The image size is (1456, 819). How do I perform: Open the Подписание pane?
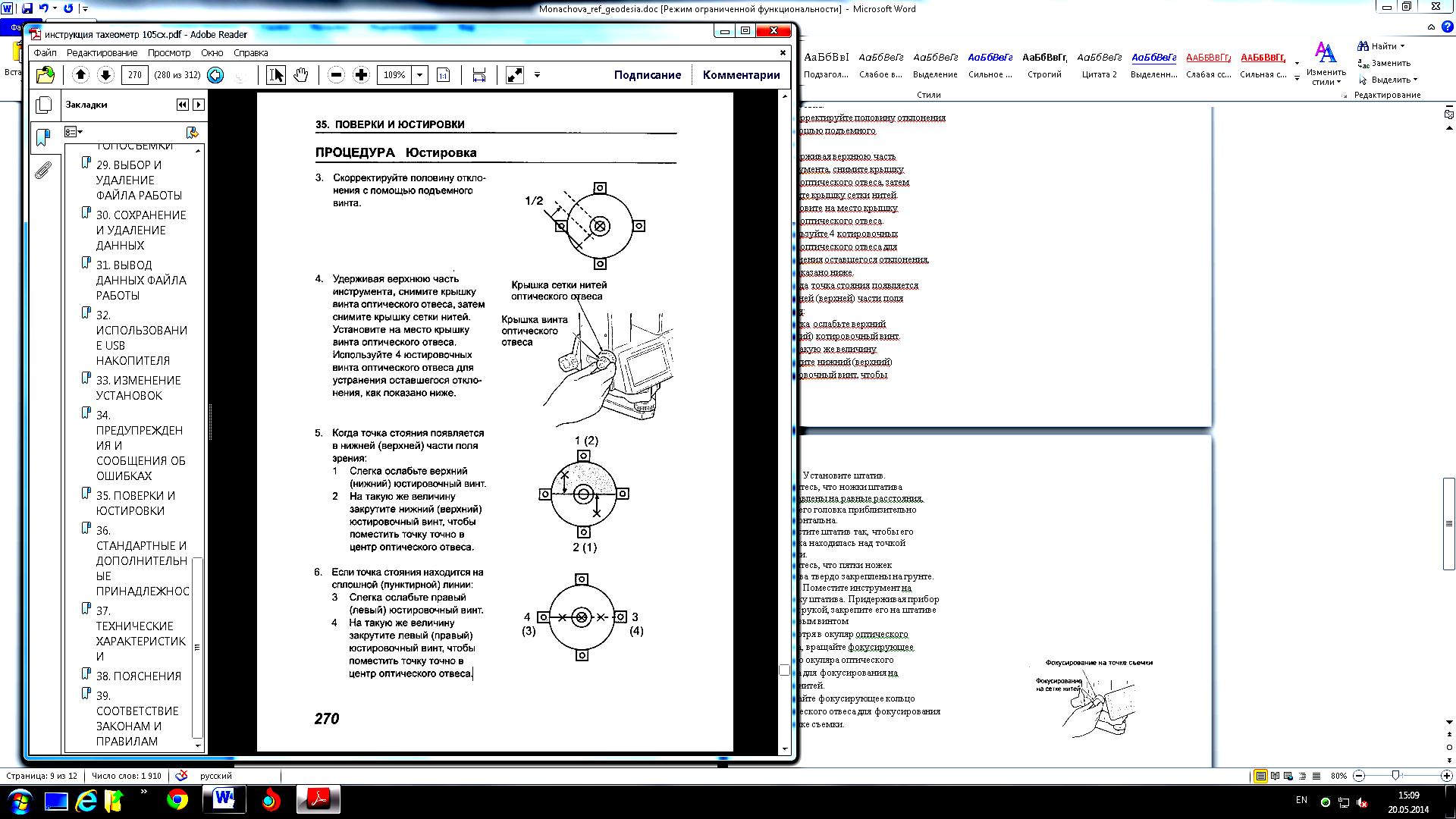(647, 75)
